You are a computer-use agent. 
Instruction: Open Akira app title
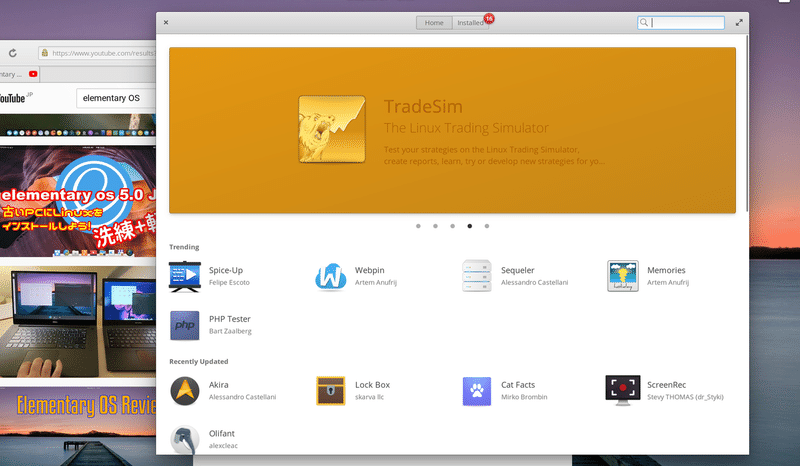218,385
